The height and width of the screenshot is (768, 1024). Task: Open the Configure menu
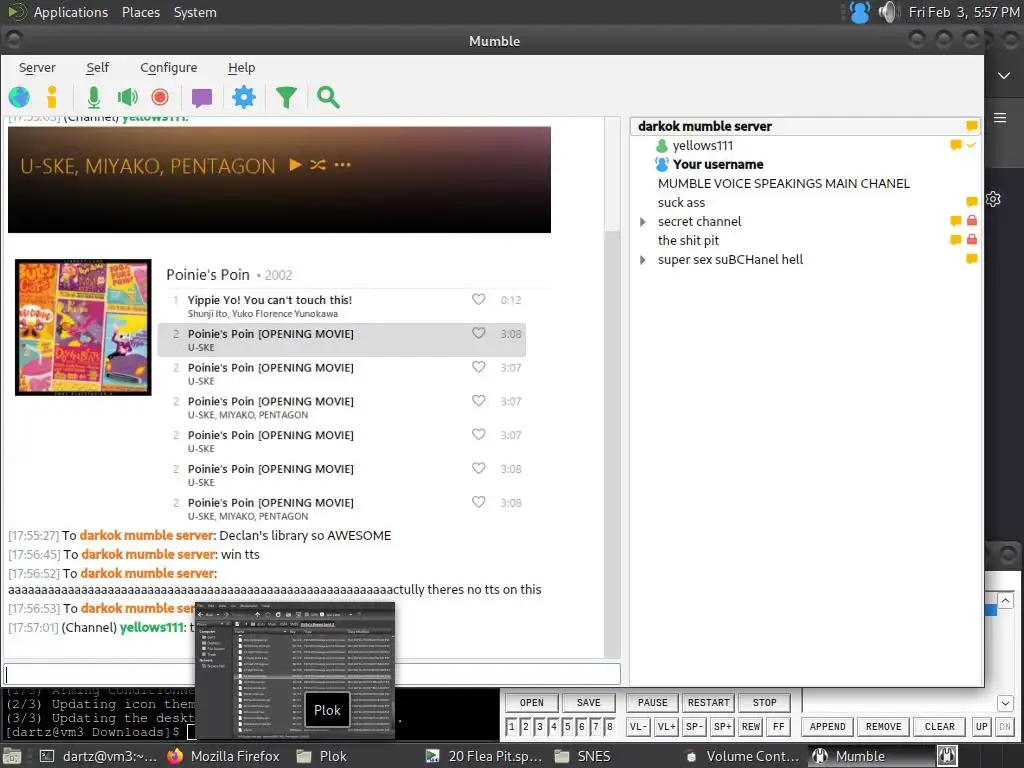(x=168, y=67)
